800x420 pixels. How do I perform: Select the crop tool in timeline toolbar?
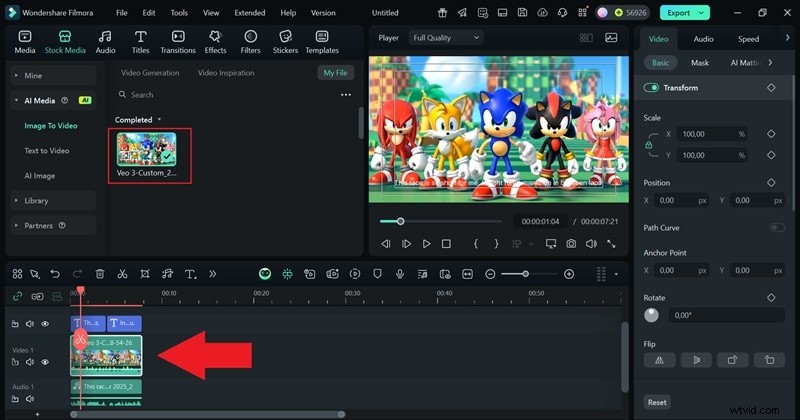coord(145,274)
